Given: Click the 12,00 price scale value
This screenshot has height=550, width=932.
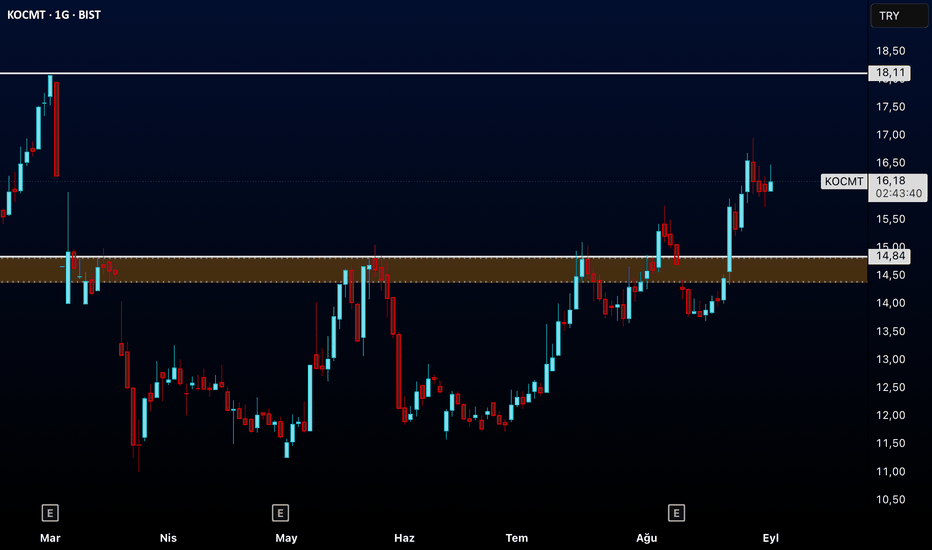Looking at the screenshot, I should tap(890, 415).
